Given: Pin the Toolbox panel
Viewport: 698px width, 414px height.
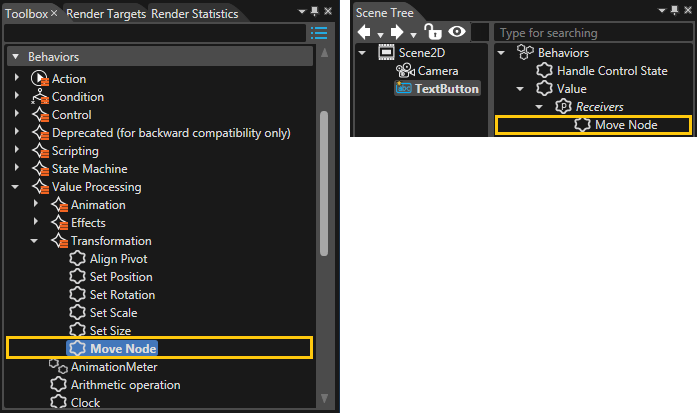Looking at the screenshot, I should click(x=315, y=11).
